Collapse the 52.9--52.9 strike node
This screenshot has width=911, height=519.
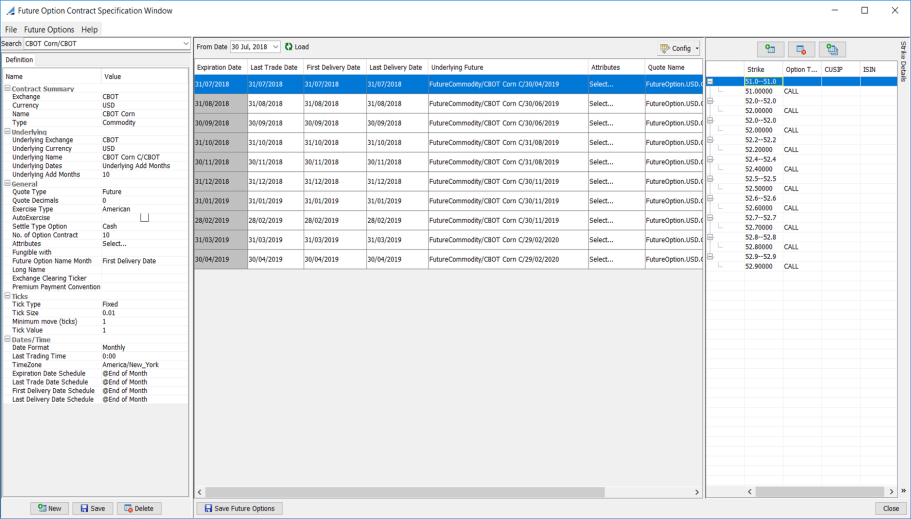click(x=710, y=257)
